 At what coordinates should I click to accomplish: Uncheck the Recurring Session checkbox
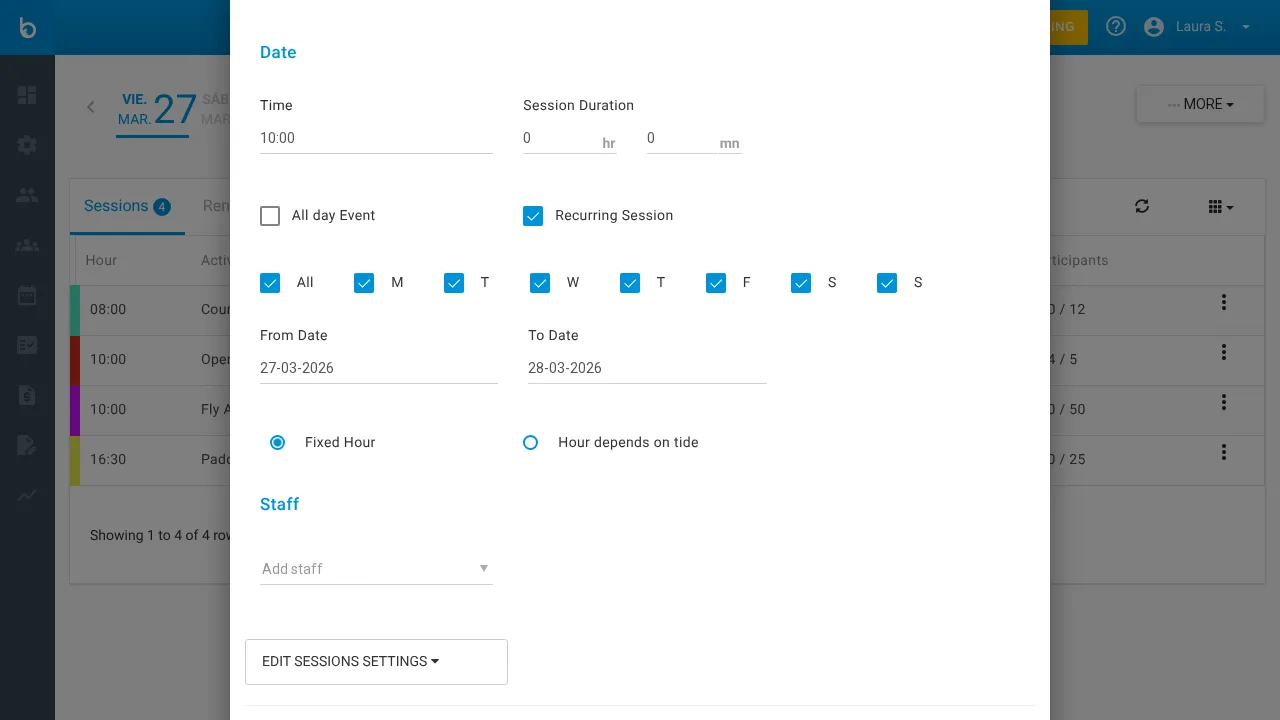pos(533,216)
